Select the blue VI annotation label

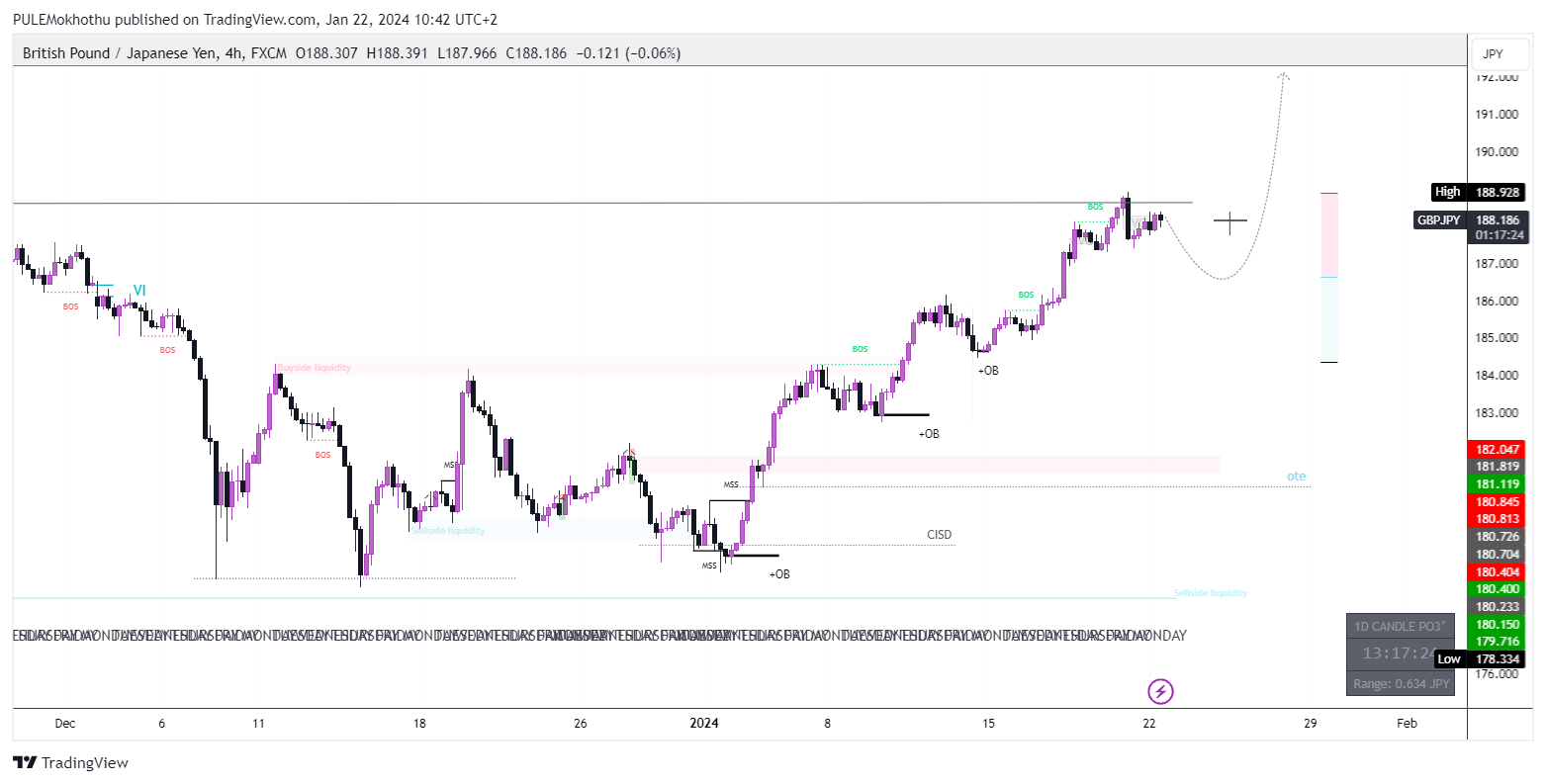coord(139,291)
